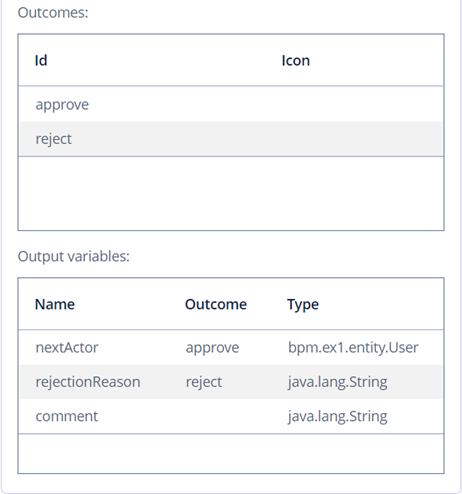Select the nextActor variable row

click(231, 348)
